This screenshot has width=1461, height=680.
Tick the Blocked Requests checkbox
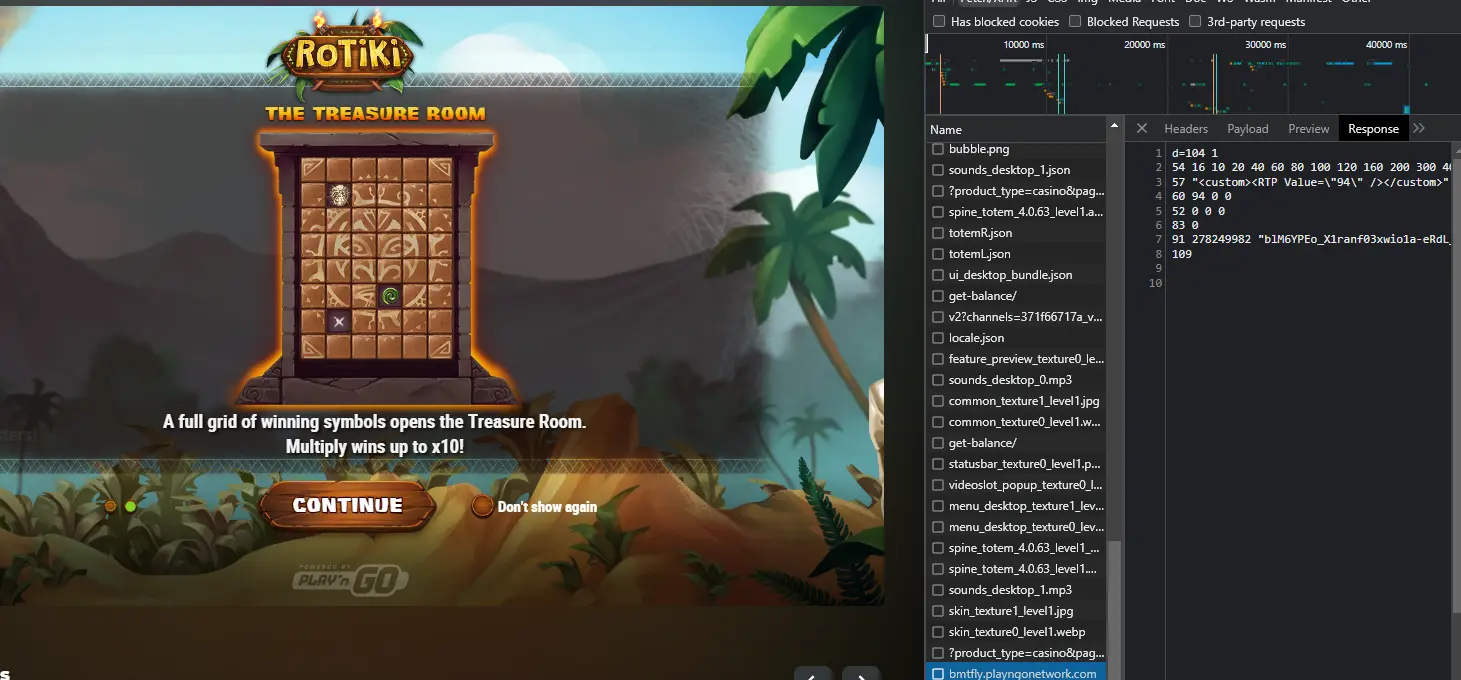(x=1075, y=22)
